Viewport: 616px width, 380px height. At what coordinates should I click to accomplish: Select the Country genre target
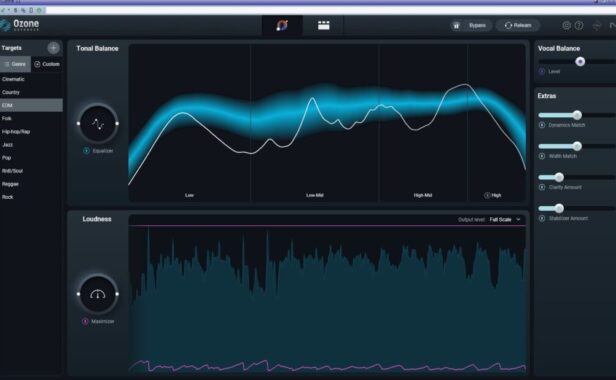point(31,92)
